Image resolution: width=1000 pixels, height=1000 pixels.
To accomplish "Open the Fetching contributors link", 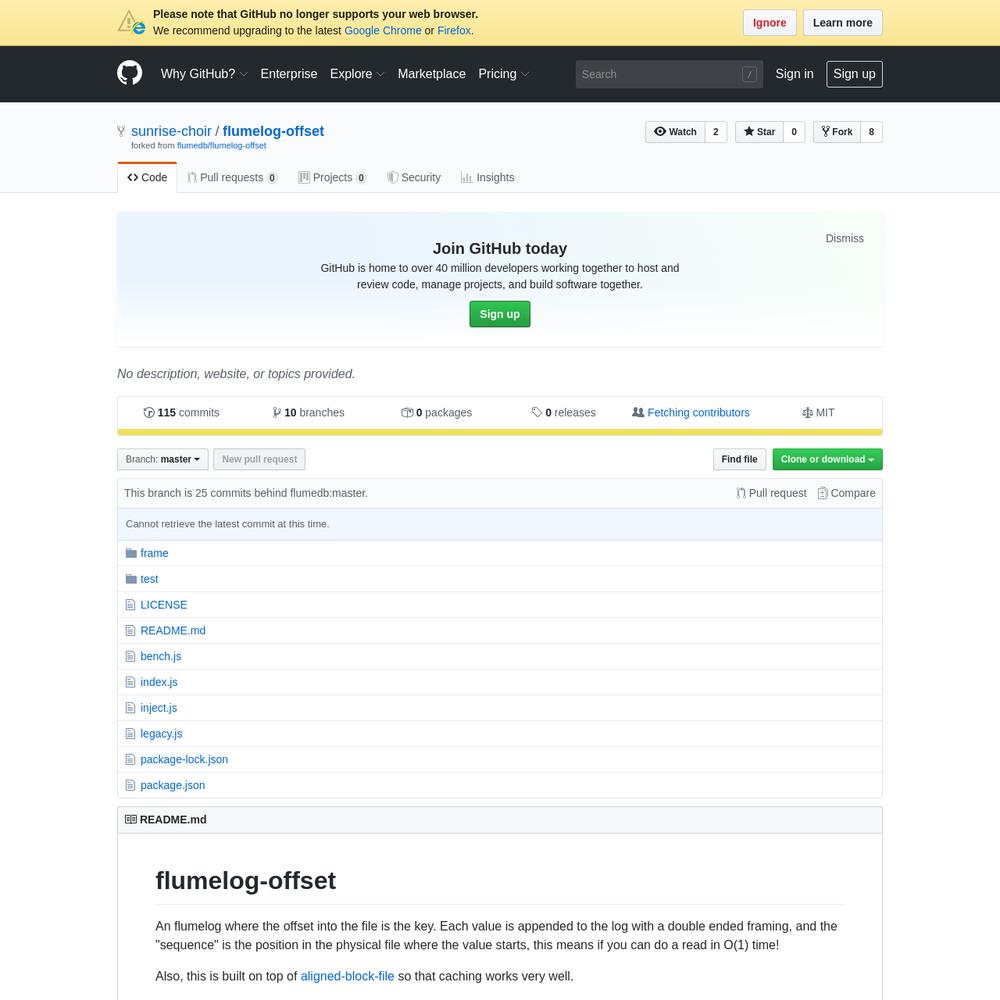I will click(698, 413).
